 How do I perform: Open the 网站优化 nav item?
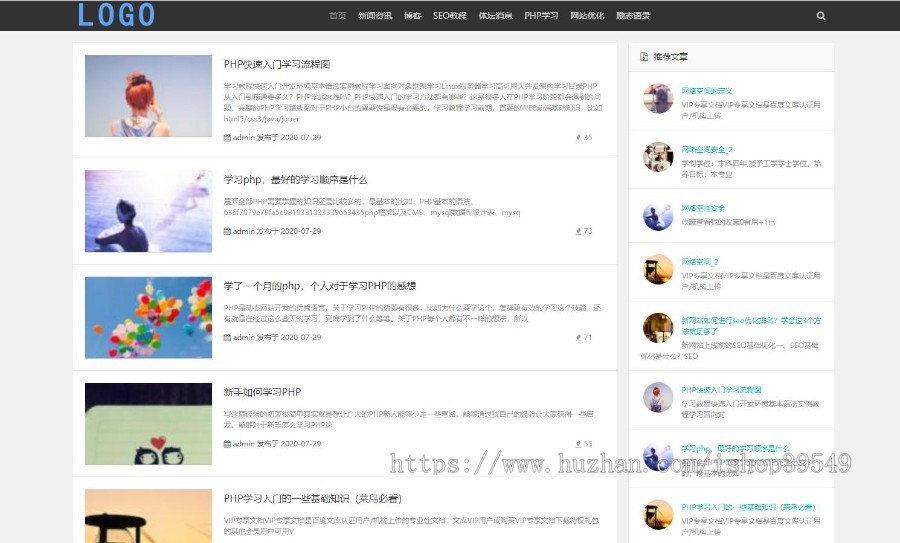[587, 15]
